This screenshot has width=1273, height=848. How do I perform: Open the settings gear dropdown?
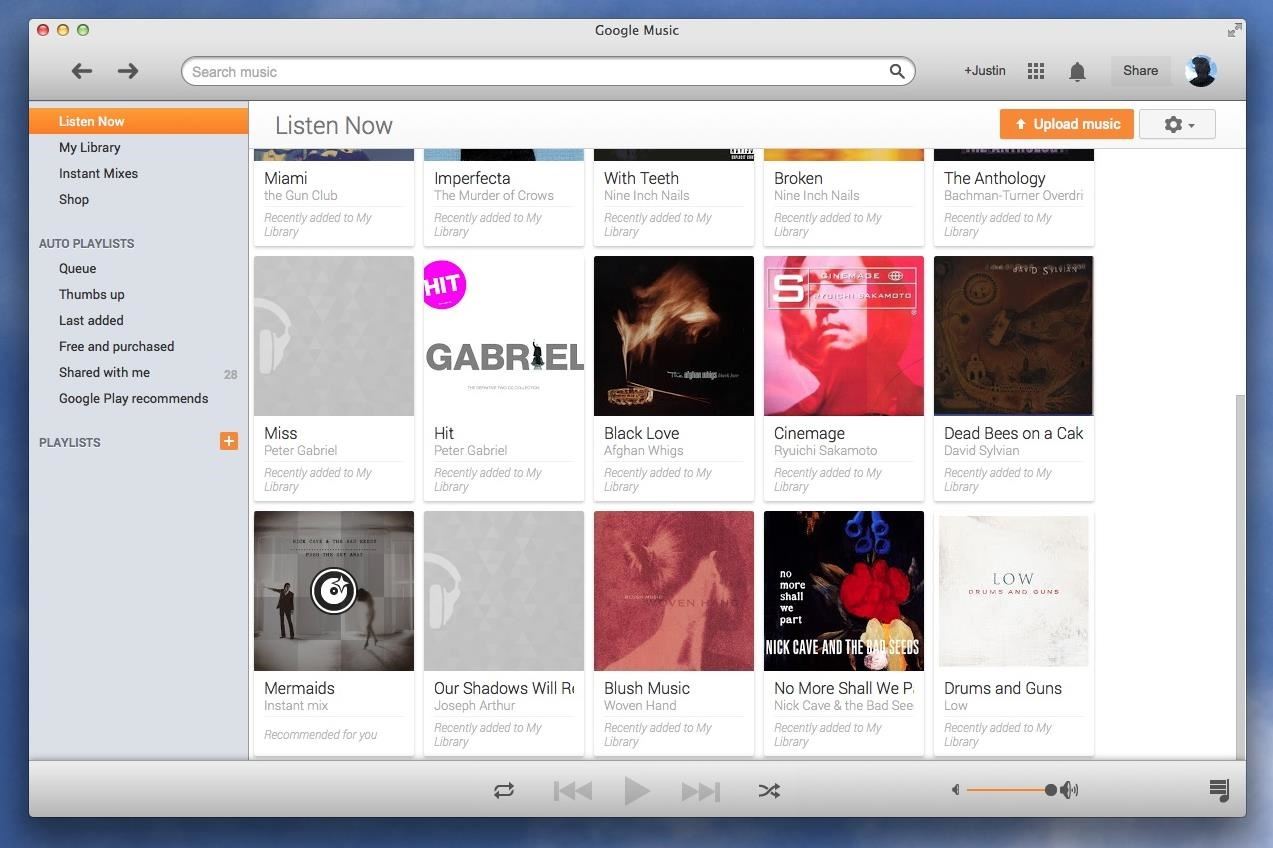[1177, 124]
